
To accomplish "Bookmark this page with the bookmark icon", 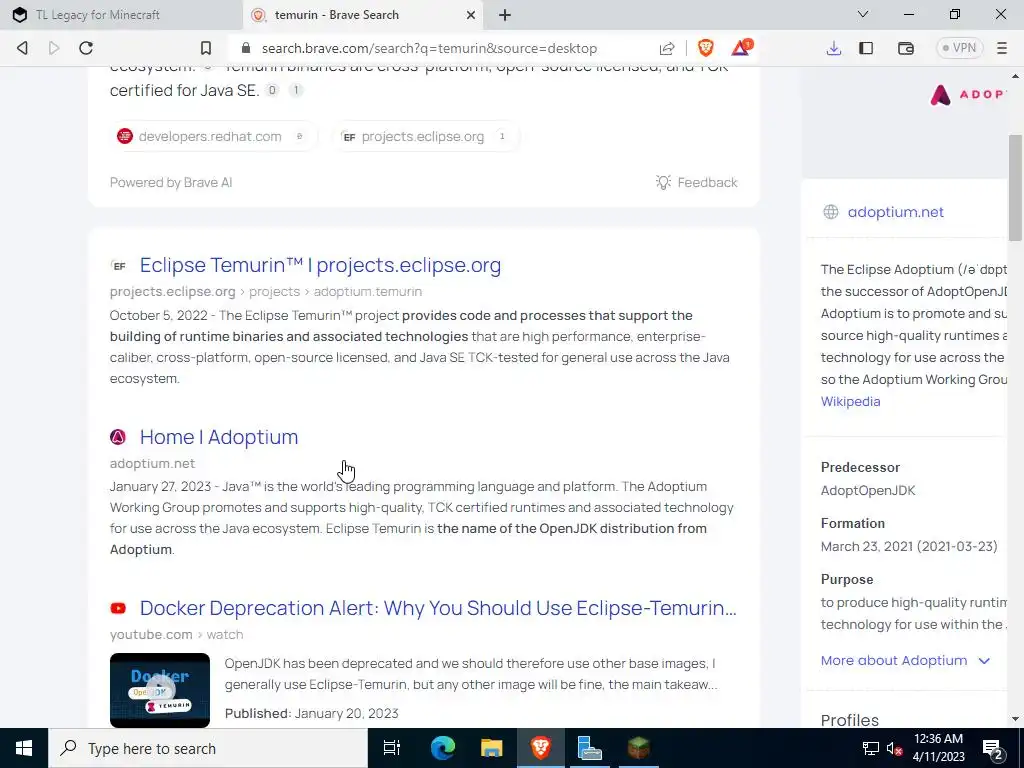I will (x=206, y=48).
